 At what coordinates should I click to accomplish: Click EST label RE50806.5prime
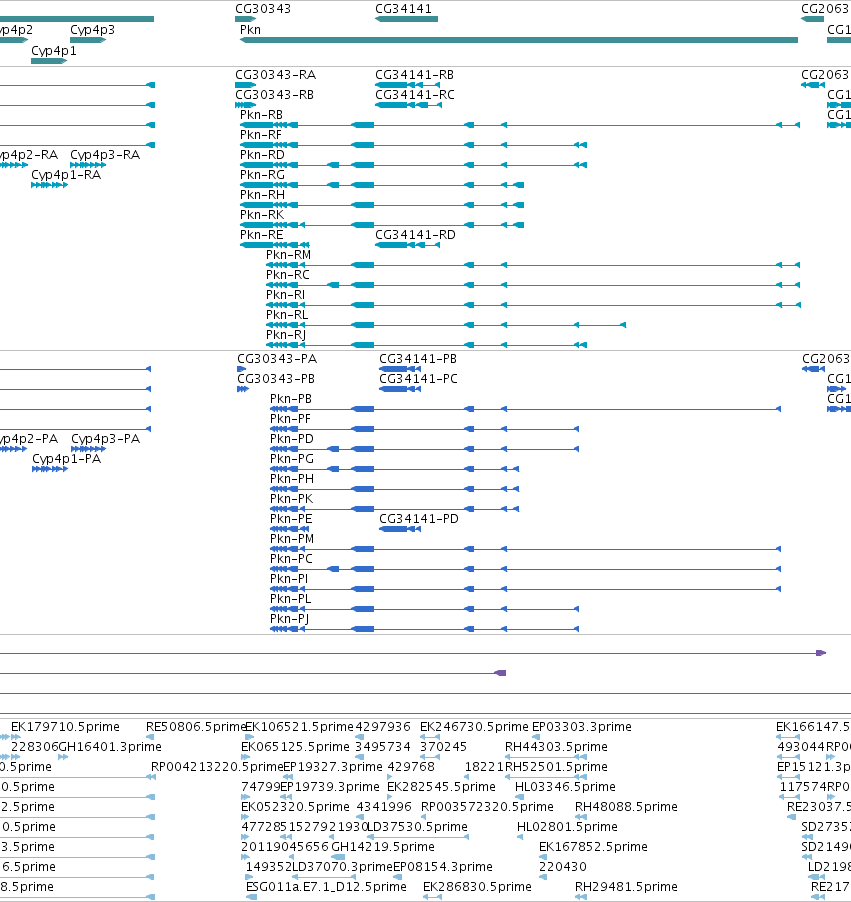[196, 727]
